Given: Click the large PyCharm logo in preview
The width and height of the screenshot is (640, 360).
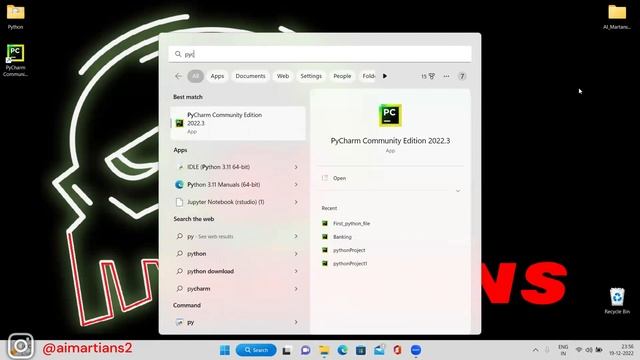Looking at the screenshot, I should coord(390,115).
